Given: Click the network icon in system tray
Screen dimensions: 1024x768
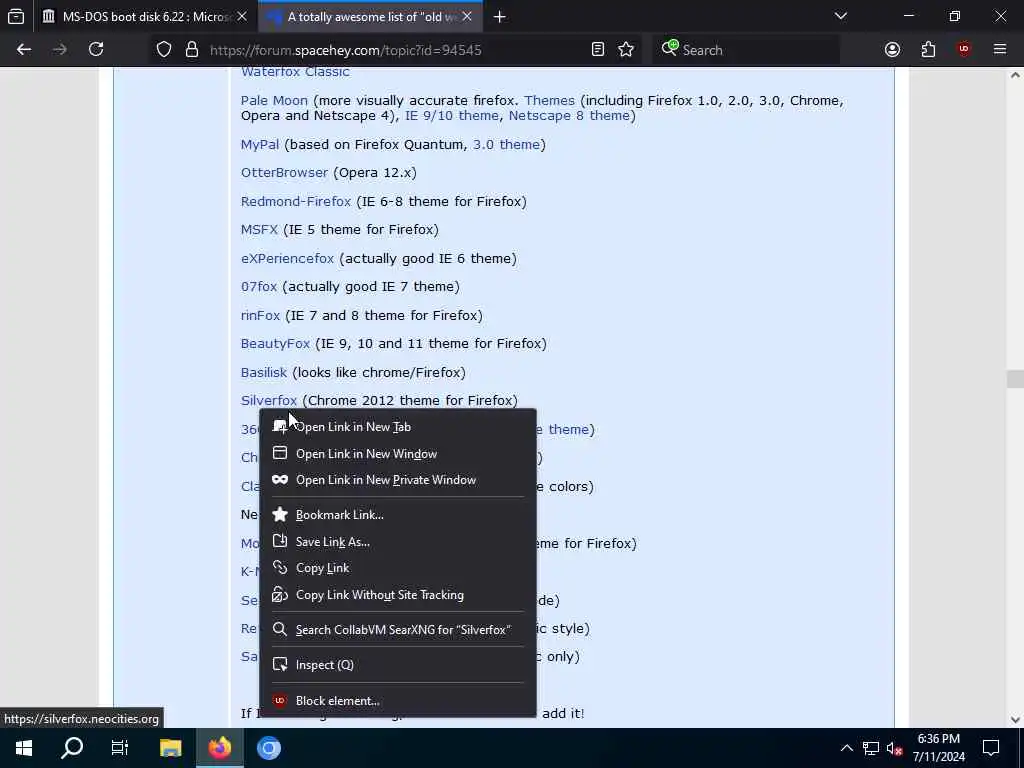Looking at the screenshot, I should point(871,748).
